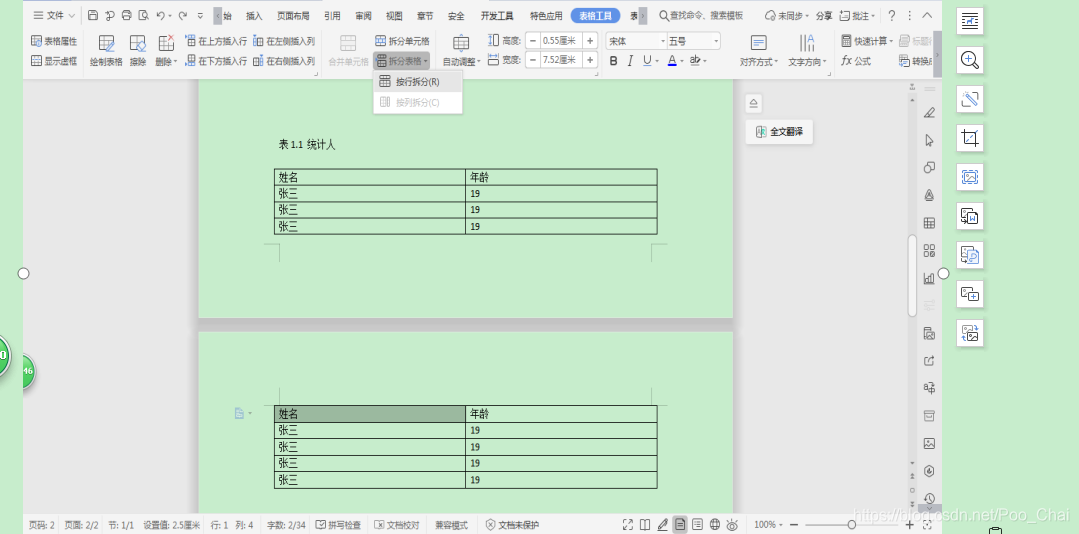Expand the 删除 delete dropdown
1079x534 pixels.
tap(166, 61)
